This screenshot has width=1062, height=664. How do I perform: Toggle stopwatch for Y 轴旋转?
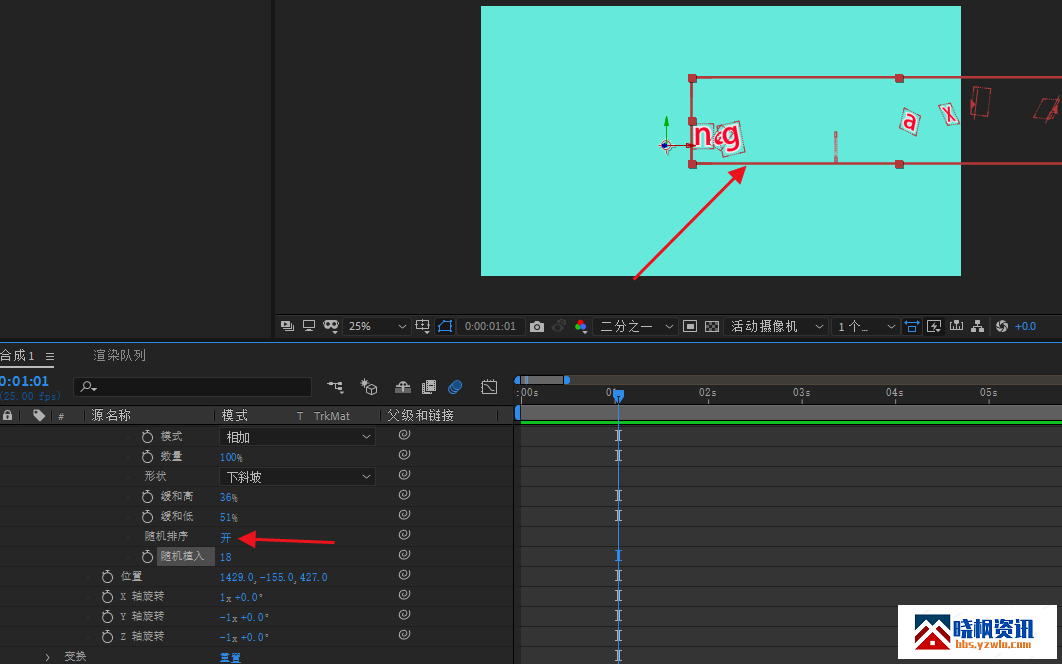pyautogui.click(x=107, y=617)
